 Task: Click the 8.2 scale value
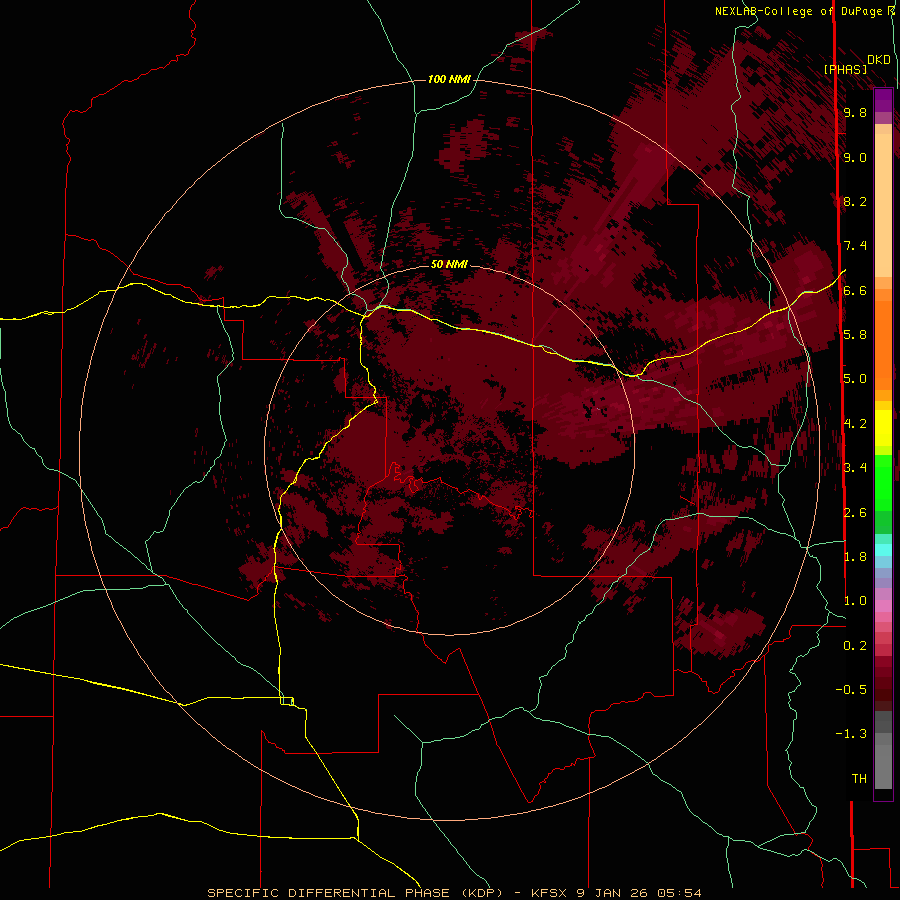(855, 201)
